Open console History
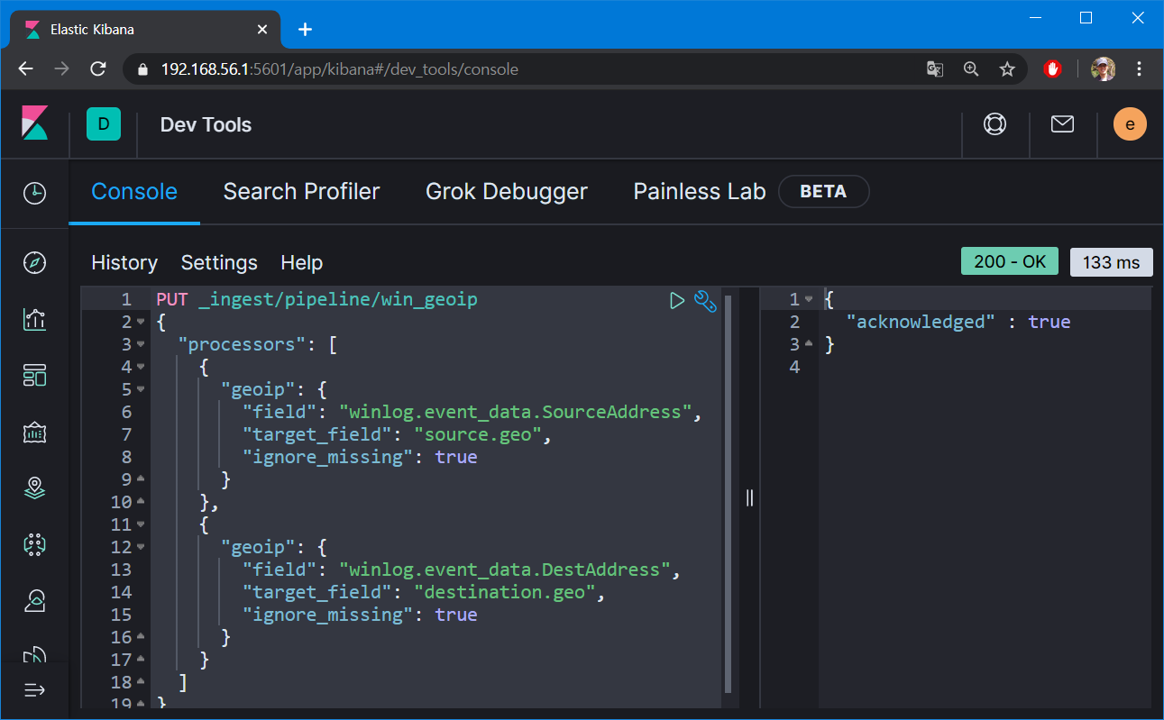 (x=124, y=263)
